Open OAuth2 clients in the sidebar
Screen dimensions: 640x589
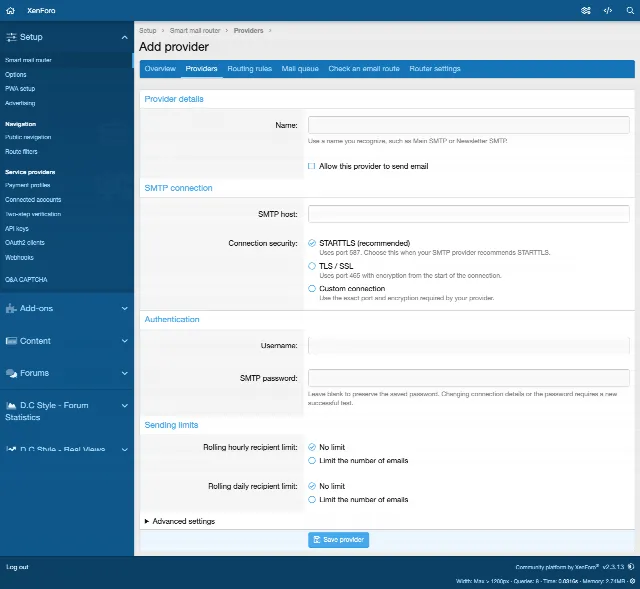[x=25, y=242]
